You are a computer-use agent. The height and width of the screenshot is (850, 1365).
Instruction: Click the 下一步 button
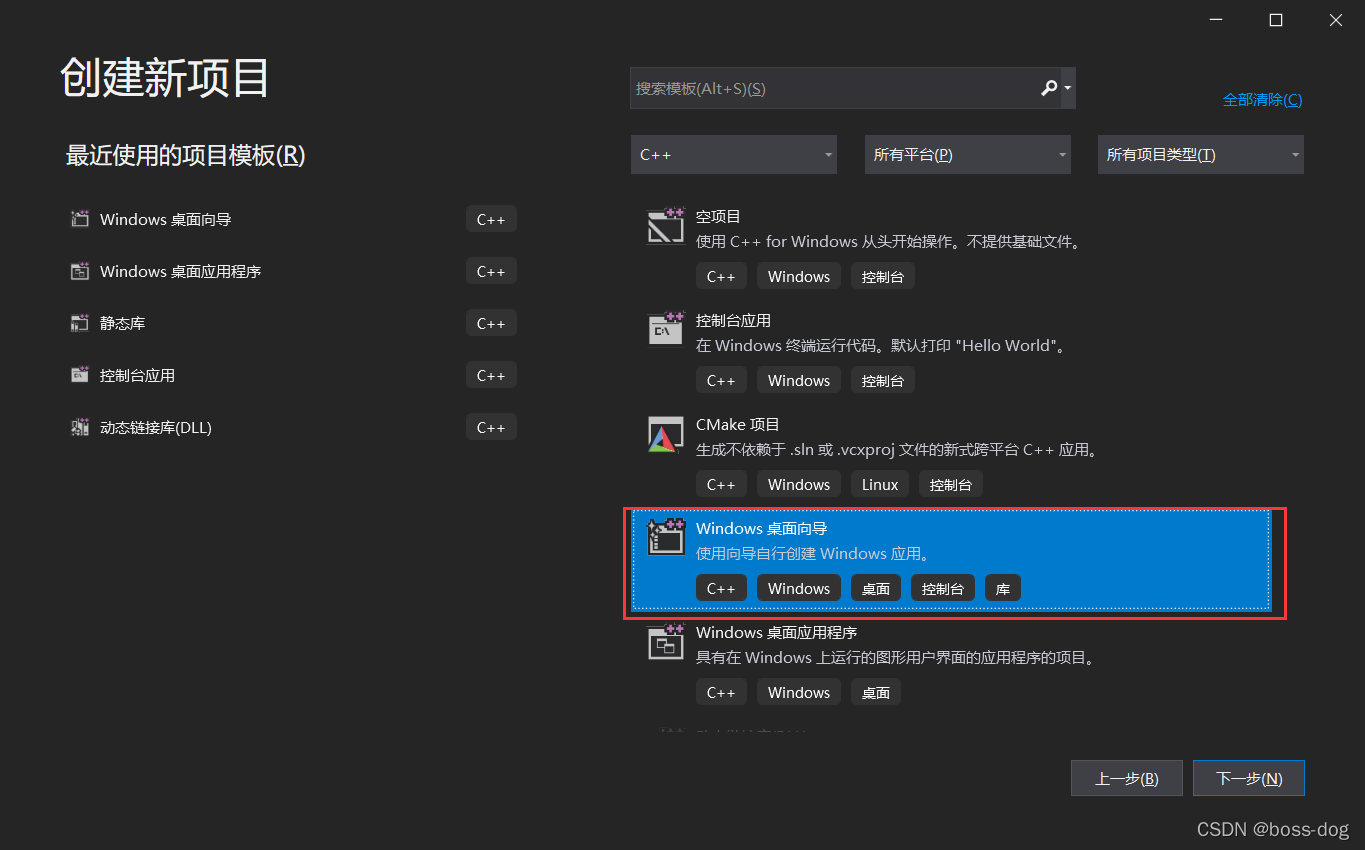(x=1249, y=778)
